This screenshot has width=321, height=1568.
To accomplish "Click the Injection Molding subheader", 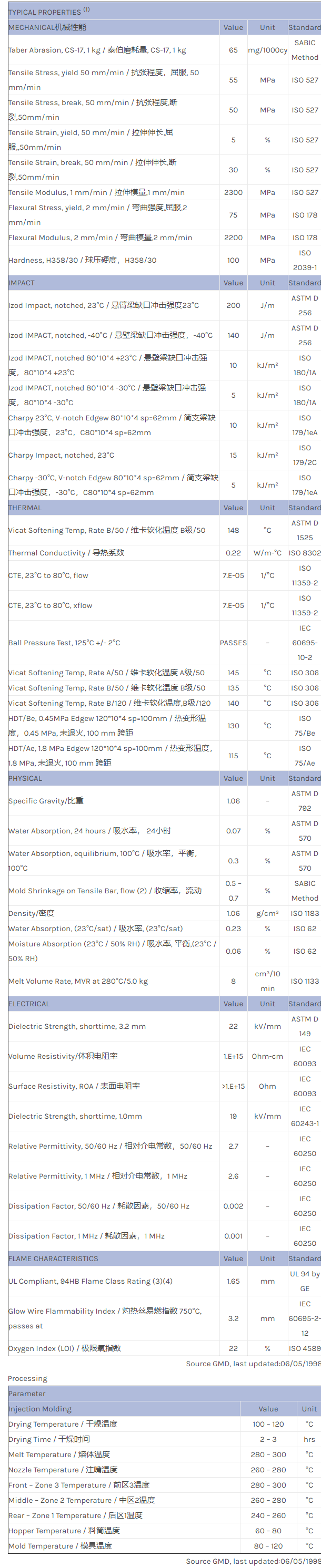I will [39, 1409].
